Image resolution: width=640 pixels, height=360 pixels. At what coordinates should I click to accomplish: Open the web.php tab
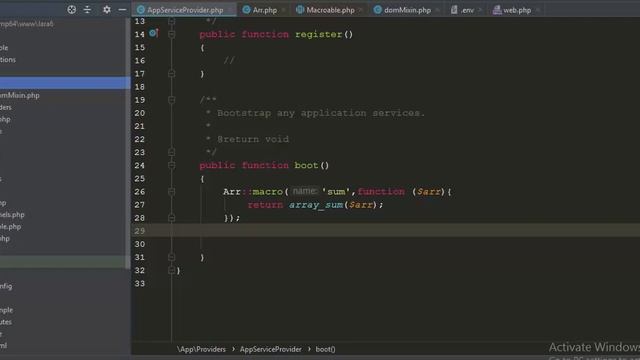pos(517,10)
